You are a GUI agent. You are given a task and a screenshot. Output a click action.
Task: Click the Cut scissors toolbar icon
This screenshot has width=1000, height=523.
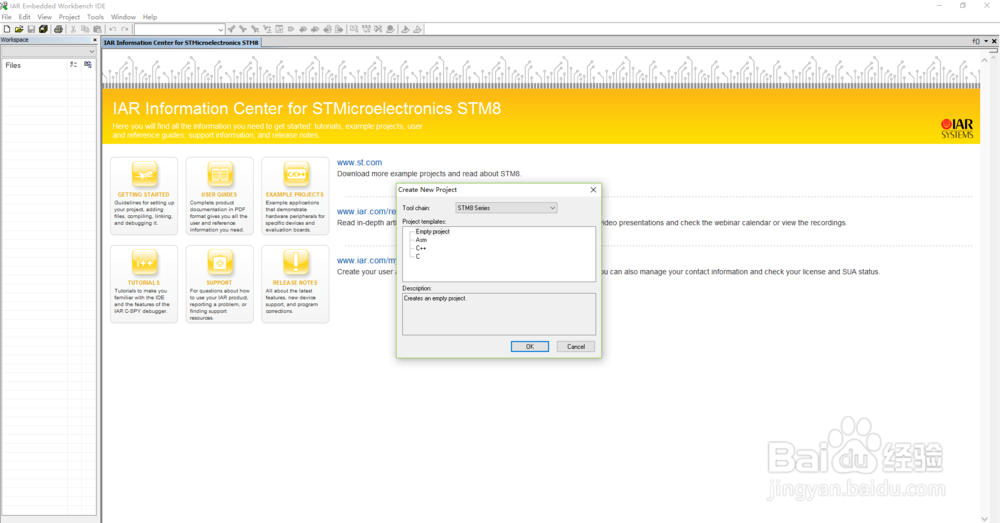[73, 29]
